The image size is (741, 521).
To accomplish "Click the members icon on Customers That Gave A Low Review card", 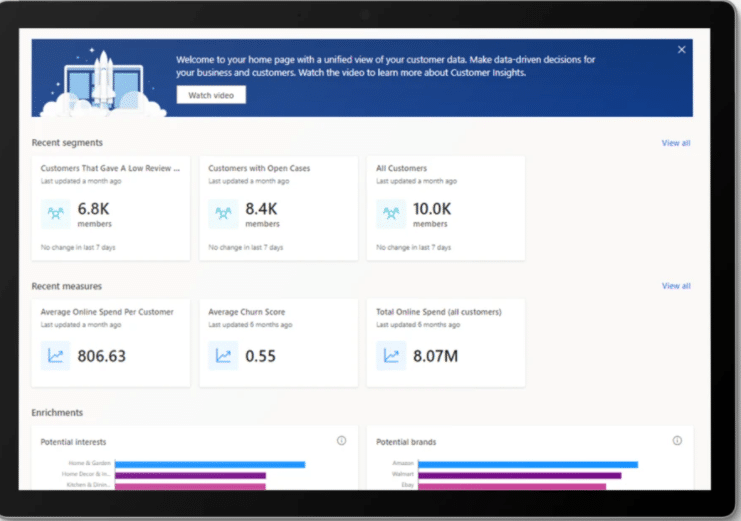I will (x=55, y=214).
